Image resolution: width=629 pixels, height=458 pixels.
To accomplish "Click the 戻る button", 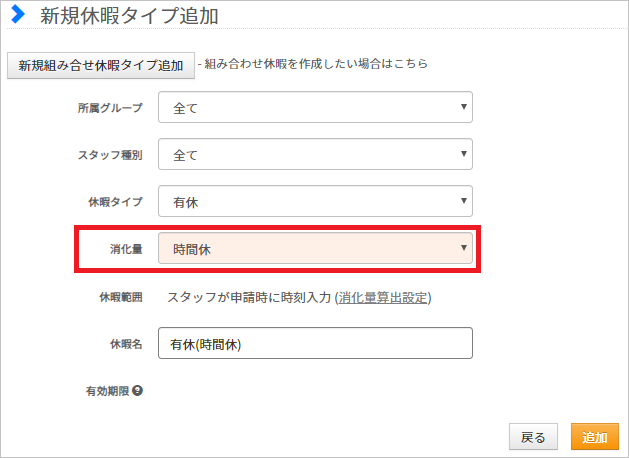I will tap(533, 437).
